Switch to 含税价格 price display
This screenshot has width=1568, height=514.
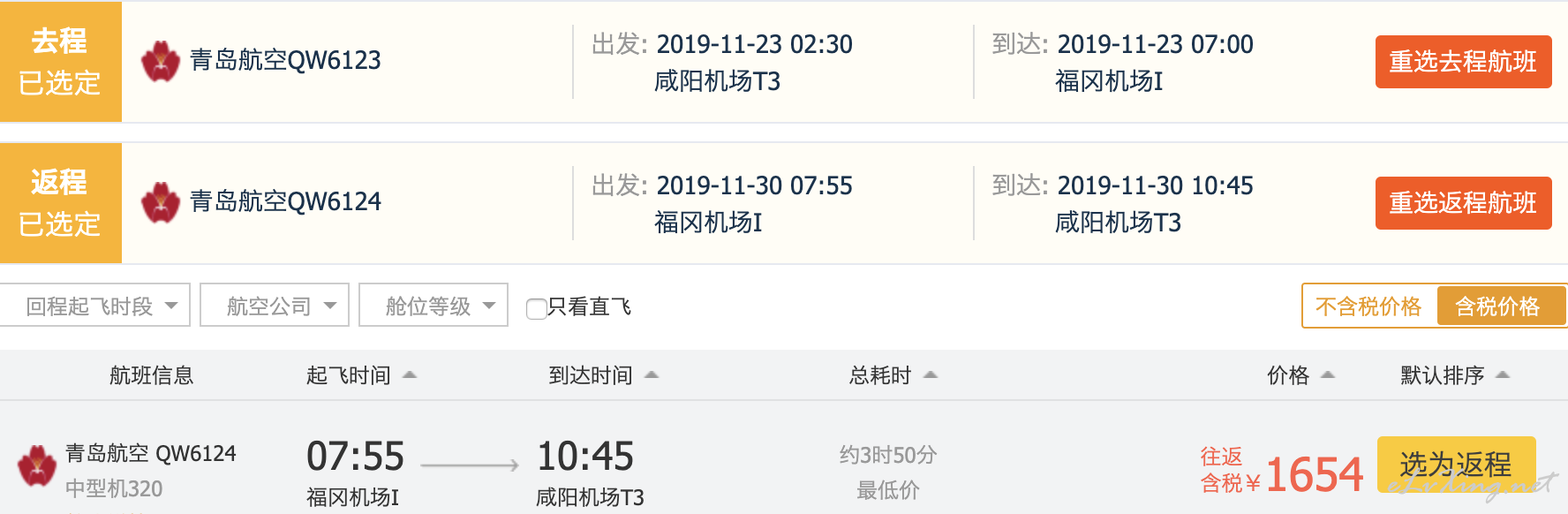coord(1498,306)
